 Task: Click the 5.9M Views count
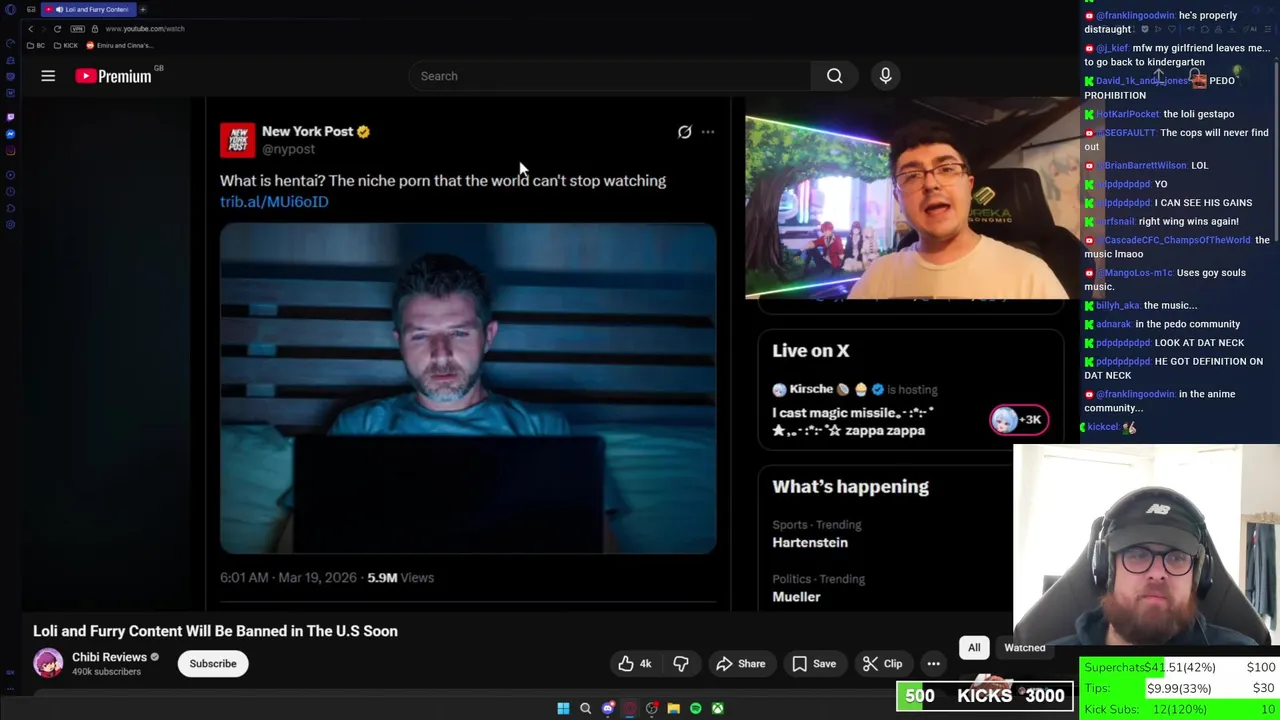[400, 577]
